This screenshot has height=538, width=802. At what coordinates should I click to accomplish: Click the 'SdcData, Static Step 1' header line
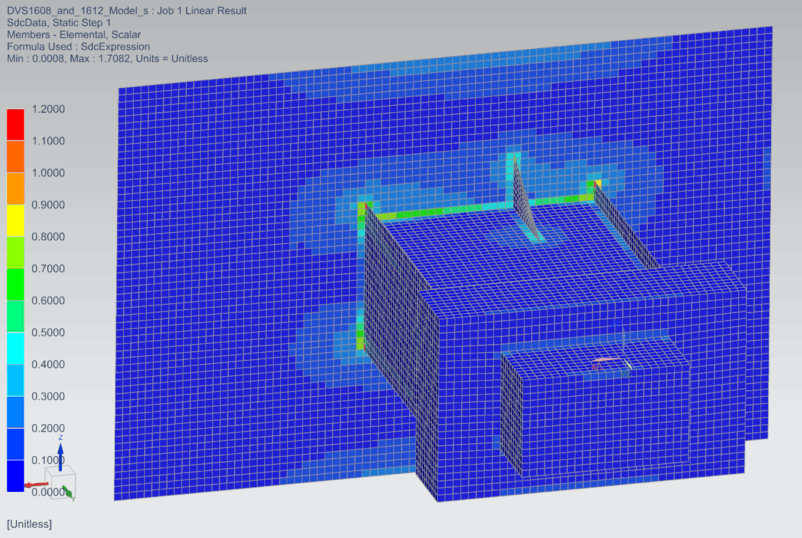pos(59,23)
